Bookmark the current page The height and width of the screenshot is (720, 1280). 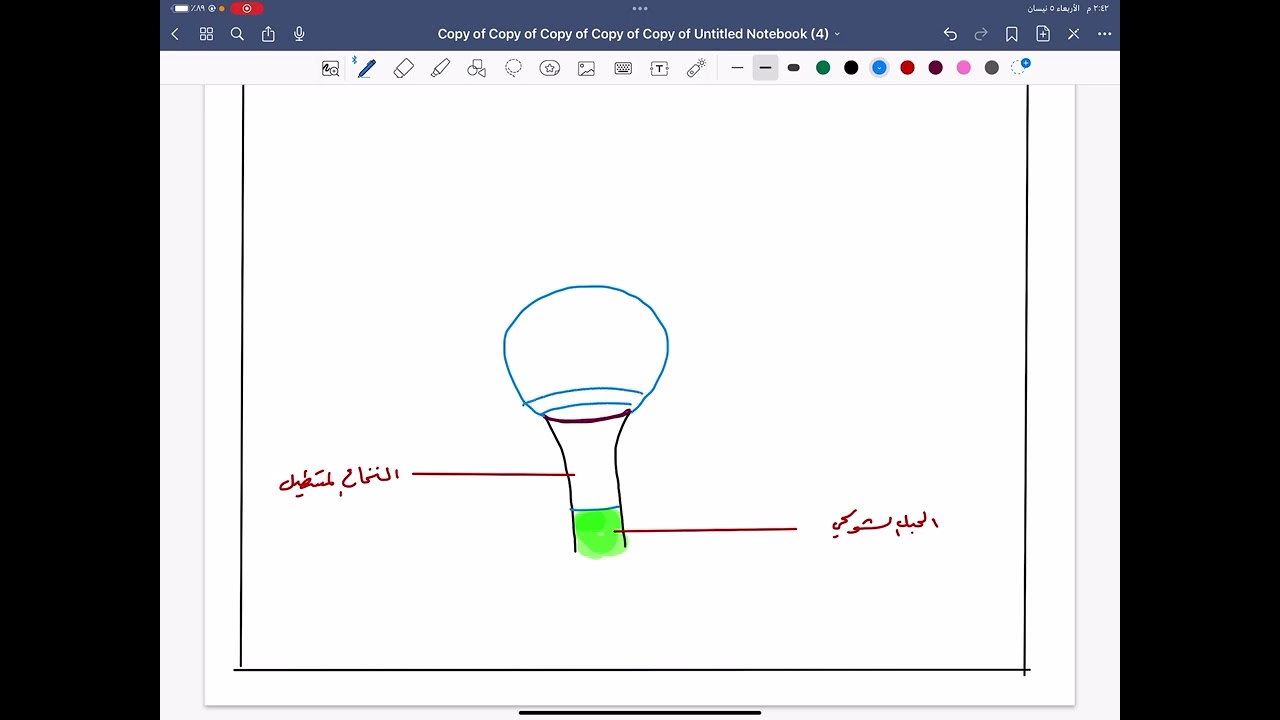pos(1012,34)
